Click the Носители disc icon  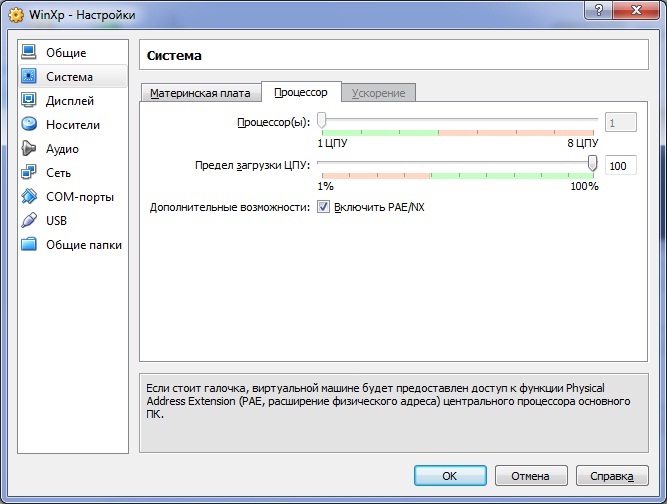(29, 124)
